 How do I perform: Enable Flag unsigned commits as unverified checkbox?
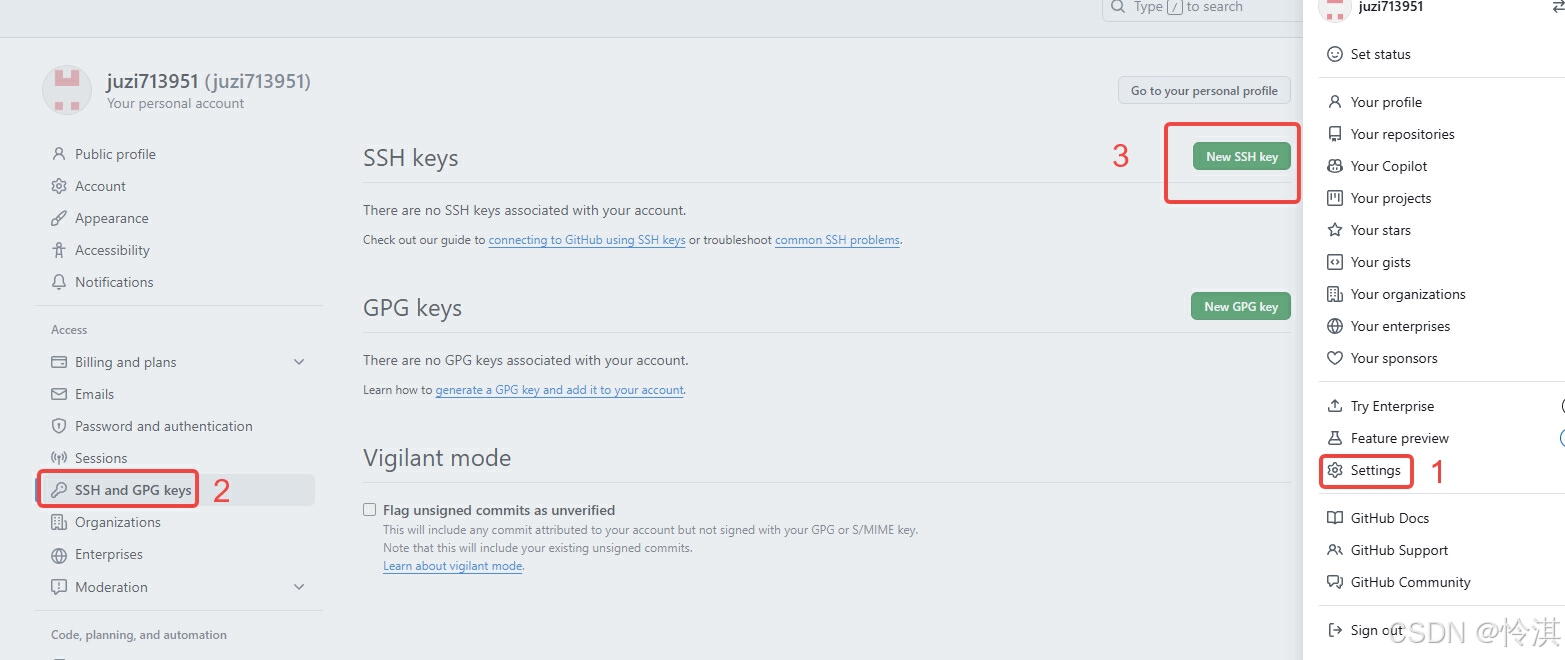coord(370,510)
